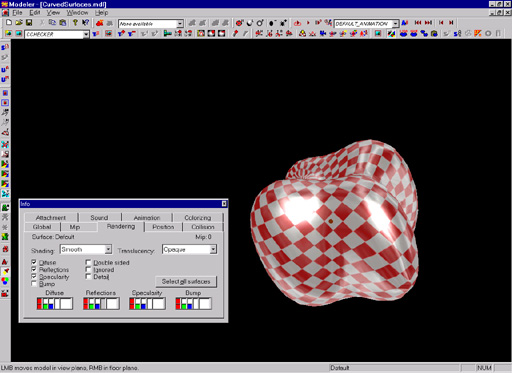This screenshot has height=373, width=512.
Task: Uncheck the Diffuse checkbox
Action: pos(34,262)
